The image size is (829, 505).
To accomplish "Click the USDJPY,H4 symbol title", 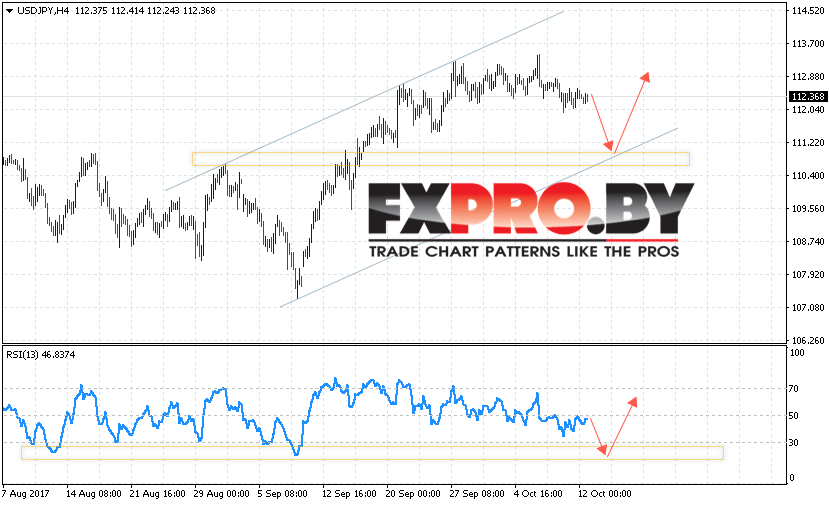I will pyautogui.click(x=43, y=11).
